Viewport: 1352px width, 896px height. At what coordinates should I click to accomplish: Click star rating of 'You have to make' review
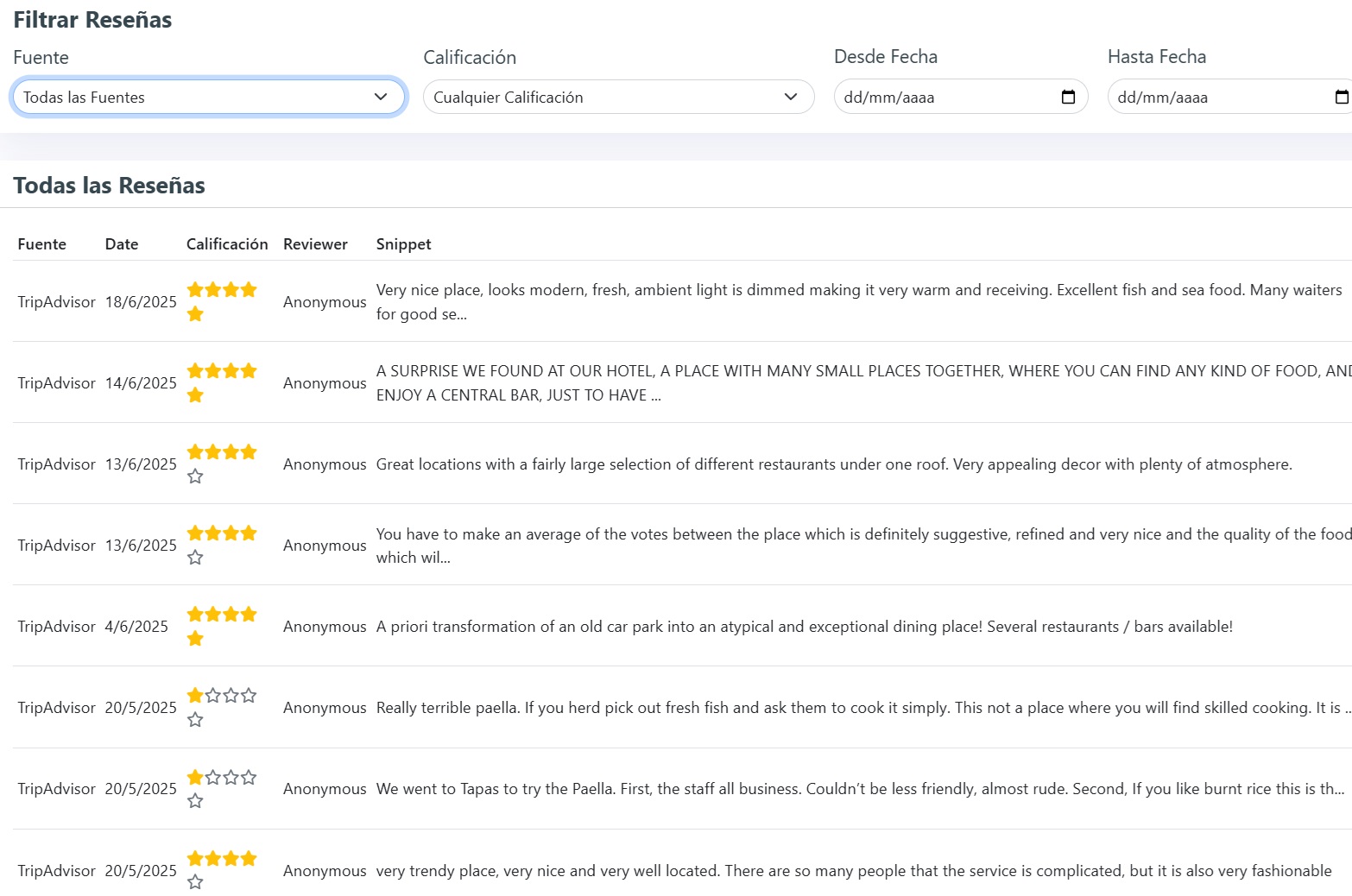(222, 545)
